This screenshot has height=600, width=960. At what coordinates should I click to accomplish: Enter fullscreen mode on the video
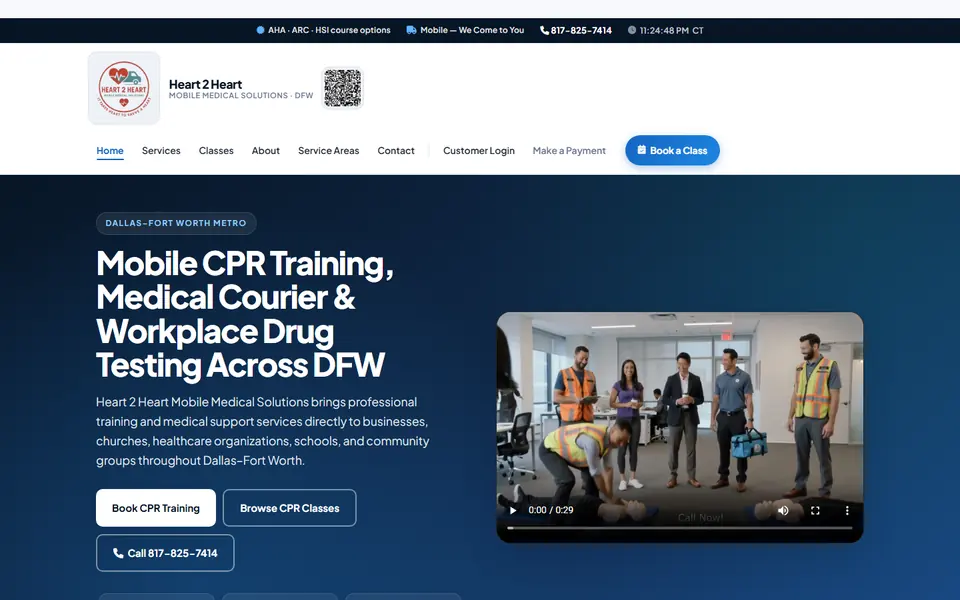pyautogui.click(x=815, y=510)
